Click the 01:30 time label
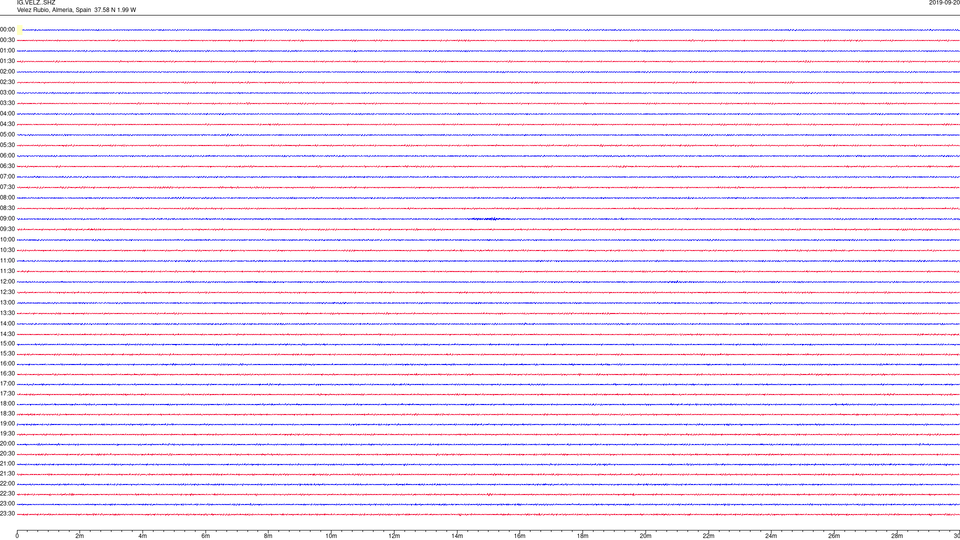Viewport: 960px width, 540px height. pyautogui.click(x=7, y=61)
